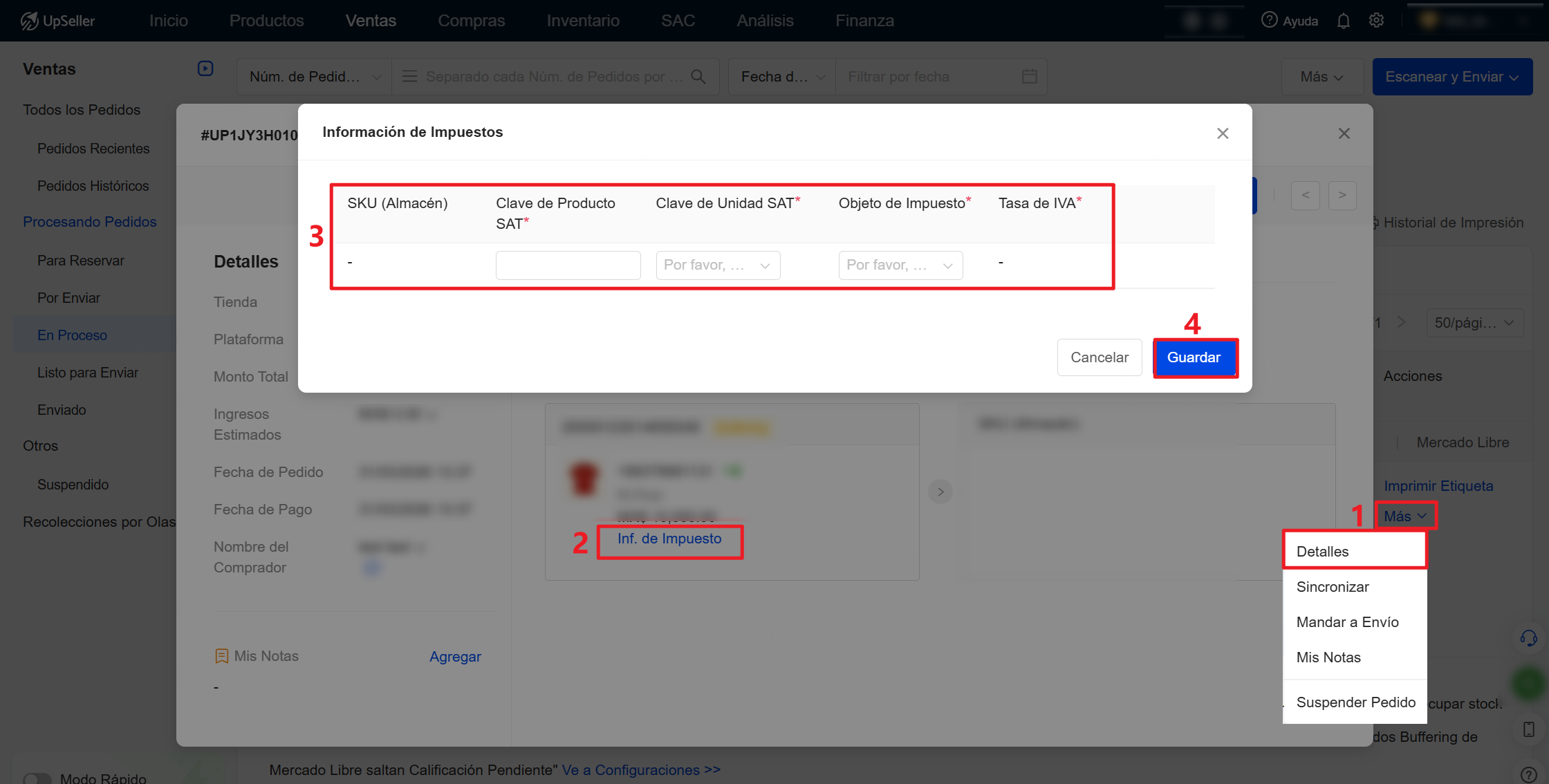Choose Suspender Pedido menu option
This screenshot has width=1549, height=784.
click(x=1355, y=702)
